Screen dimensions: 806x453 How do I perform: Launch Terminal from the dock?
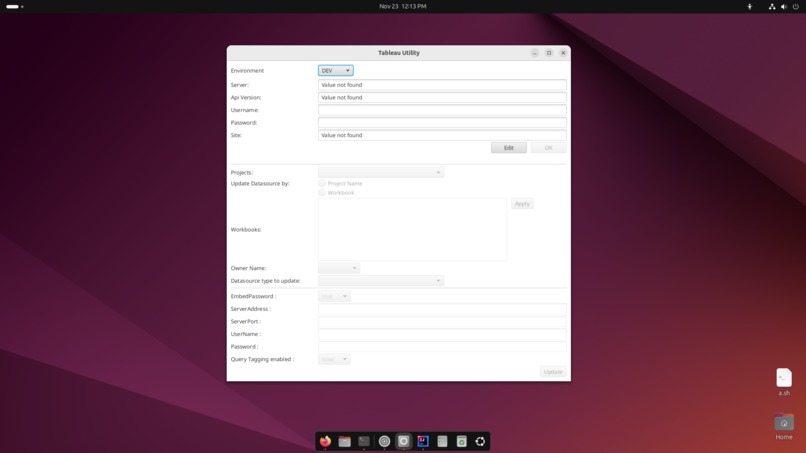pos(364,441)
